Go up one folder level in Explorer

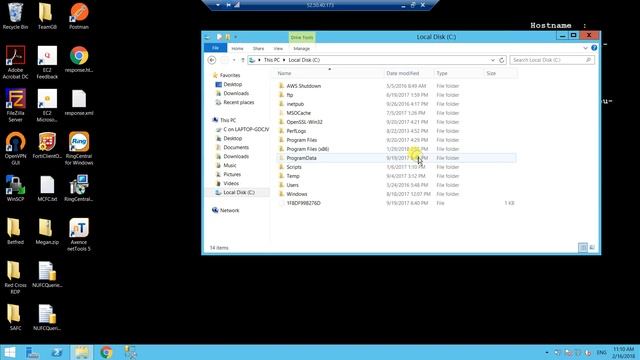pyautogui.click(x=243, y=60)
